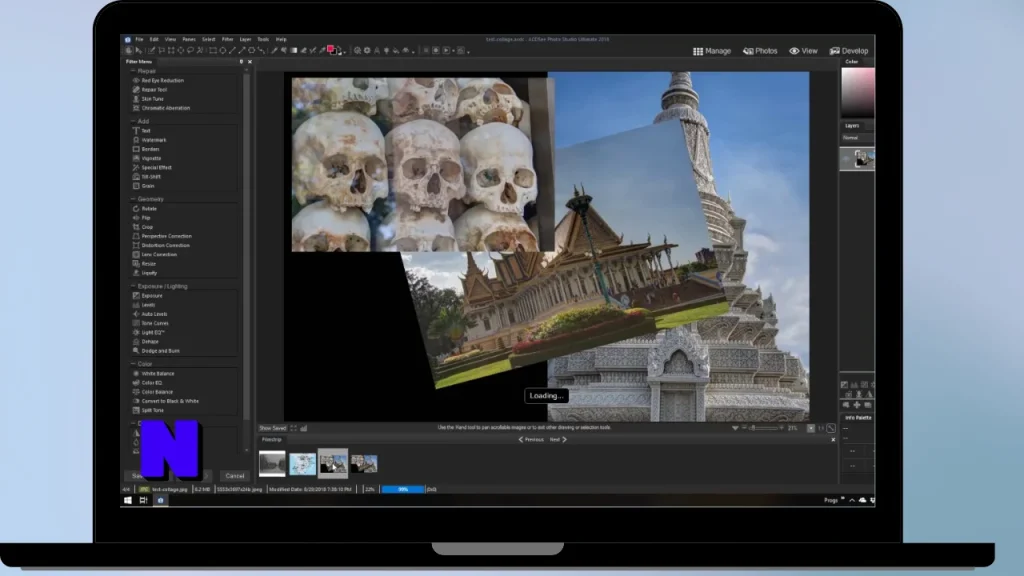Viewport: 1024px width, 576px height.
Task: Collapse the Geometry filter group
Action: tap(133, 199)
